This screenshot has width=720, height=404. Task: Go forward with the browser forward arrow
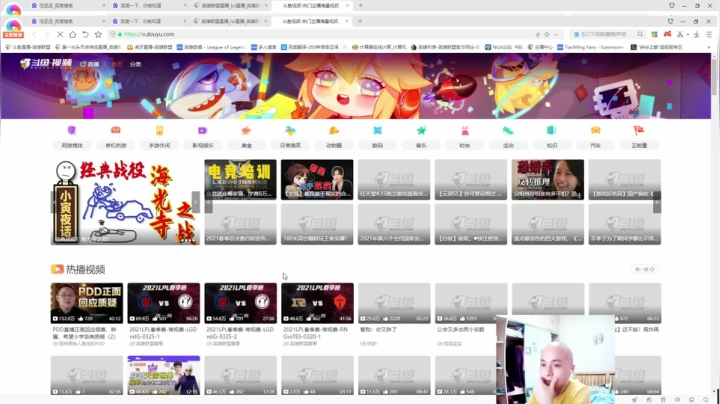pyautogui.click(x=47, y=34)
